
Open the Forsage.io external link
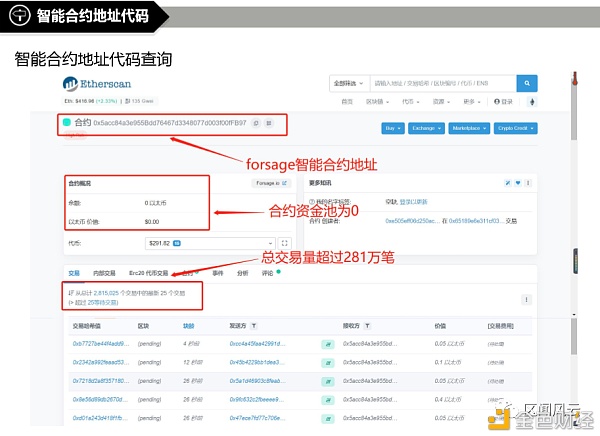coord(271,183)
